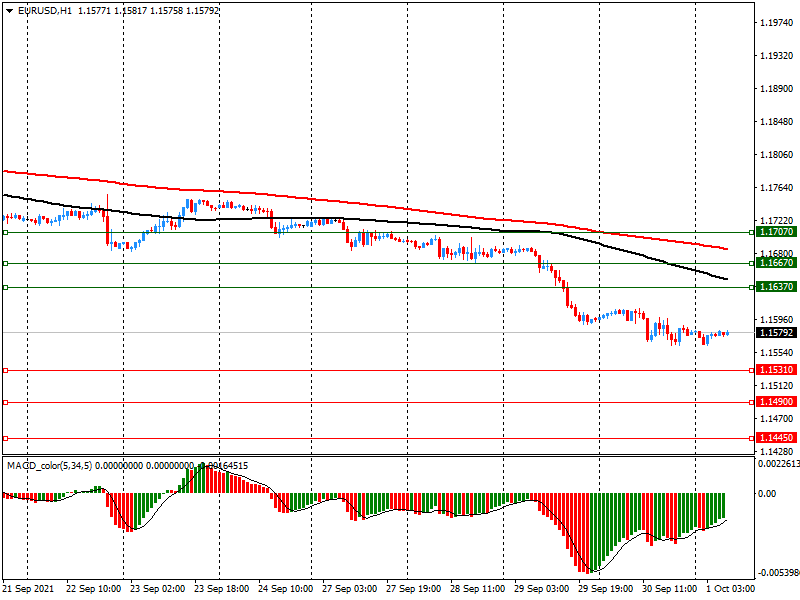Click the 27 Sep 19:00 time label
Viewport: 800px width, 600px height.
click(413, 589)
